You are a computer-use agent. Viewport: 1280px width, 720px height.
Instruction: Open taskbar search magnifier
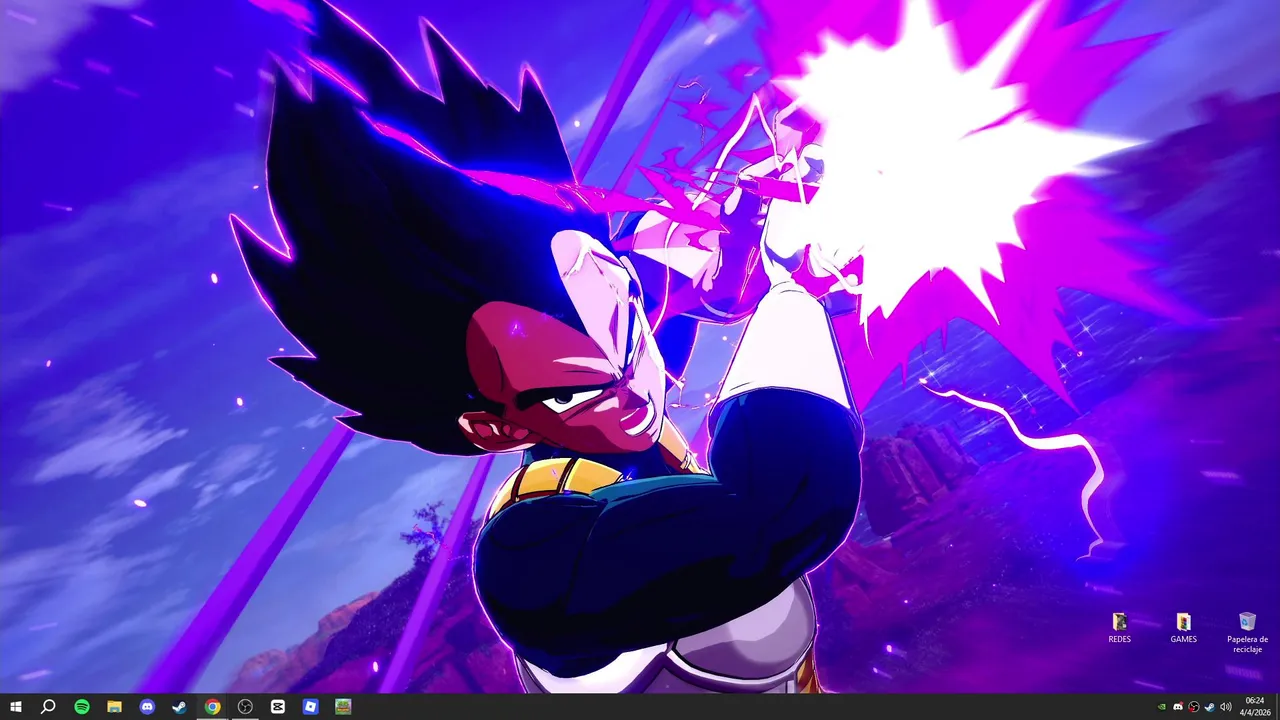coord(48,706)
